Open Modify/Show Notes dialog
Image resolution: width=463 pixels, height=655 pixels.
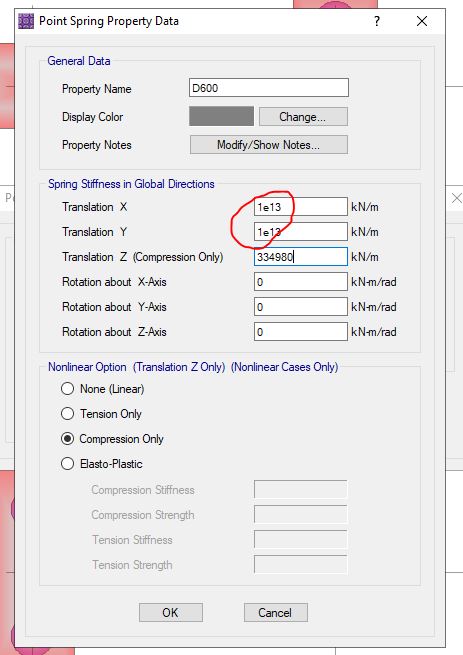click(269, 145)
